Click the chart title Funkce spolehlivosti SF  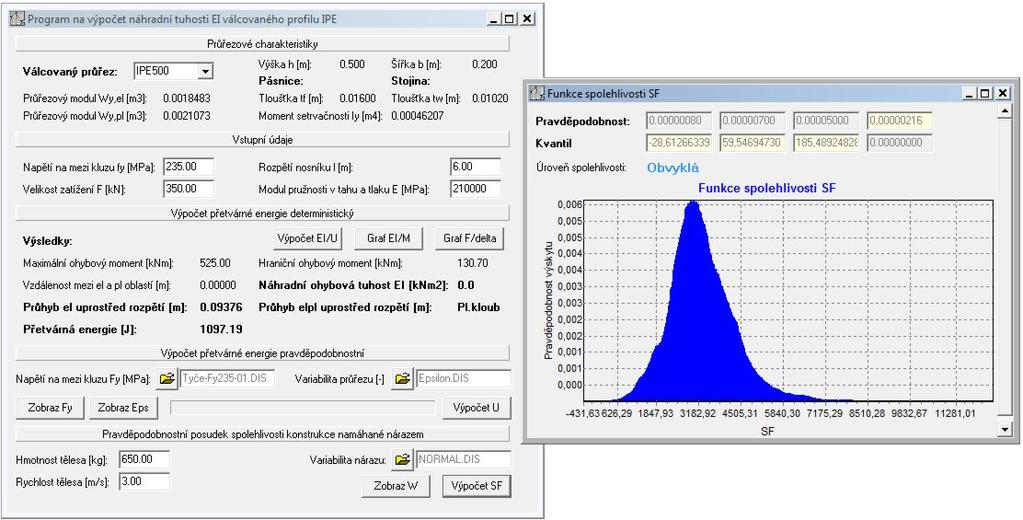pyautogui.click(x=767, y=188)
